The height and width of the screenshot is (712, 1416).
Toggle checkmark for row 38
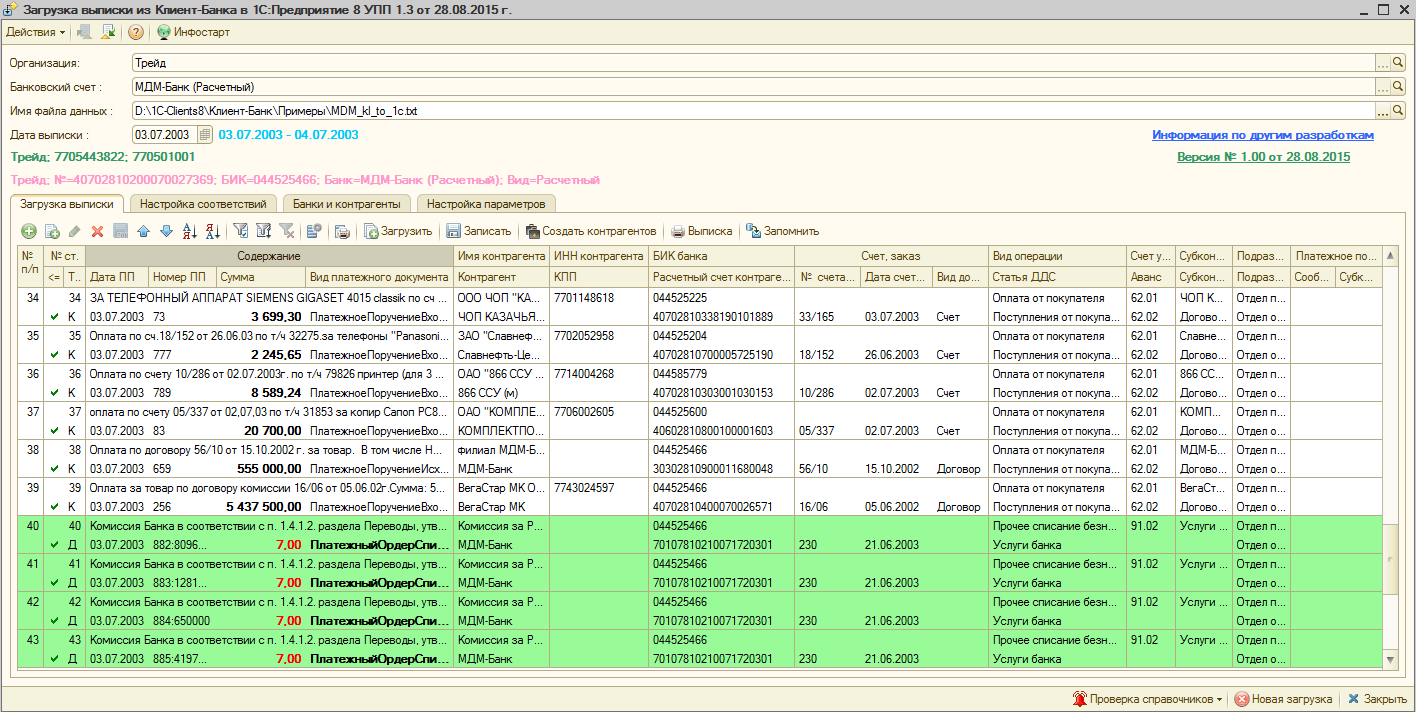coord(55,469)
